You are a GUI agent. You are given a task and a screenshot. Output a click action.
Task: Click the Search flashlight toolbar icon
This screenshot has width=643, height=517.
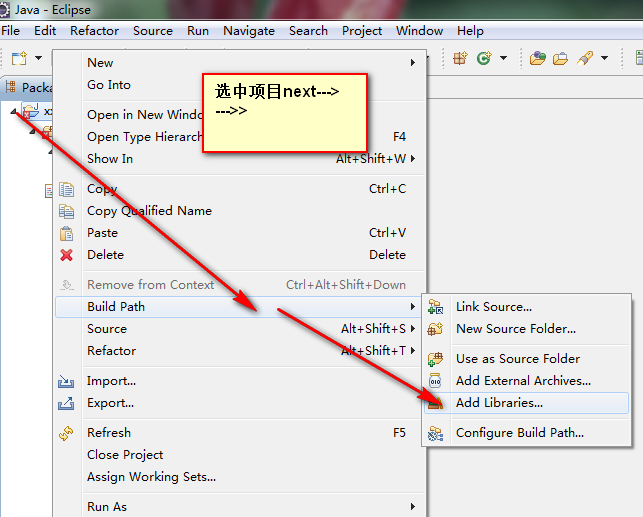click(585, 58)
